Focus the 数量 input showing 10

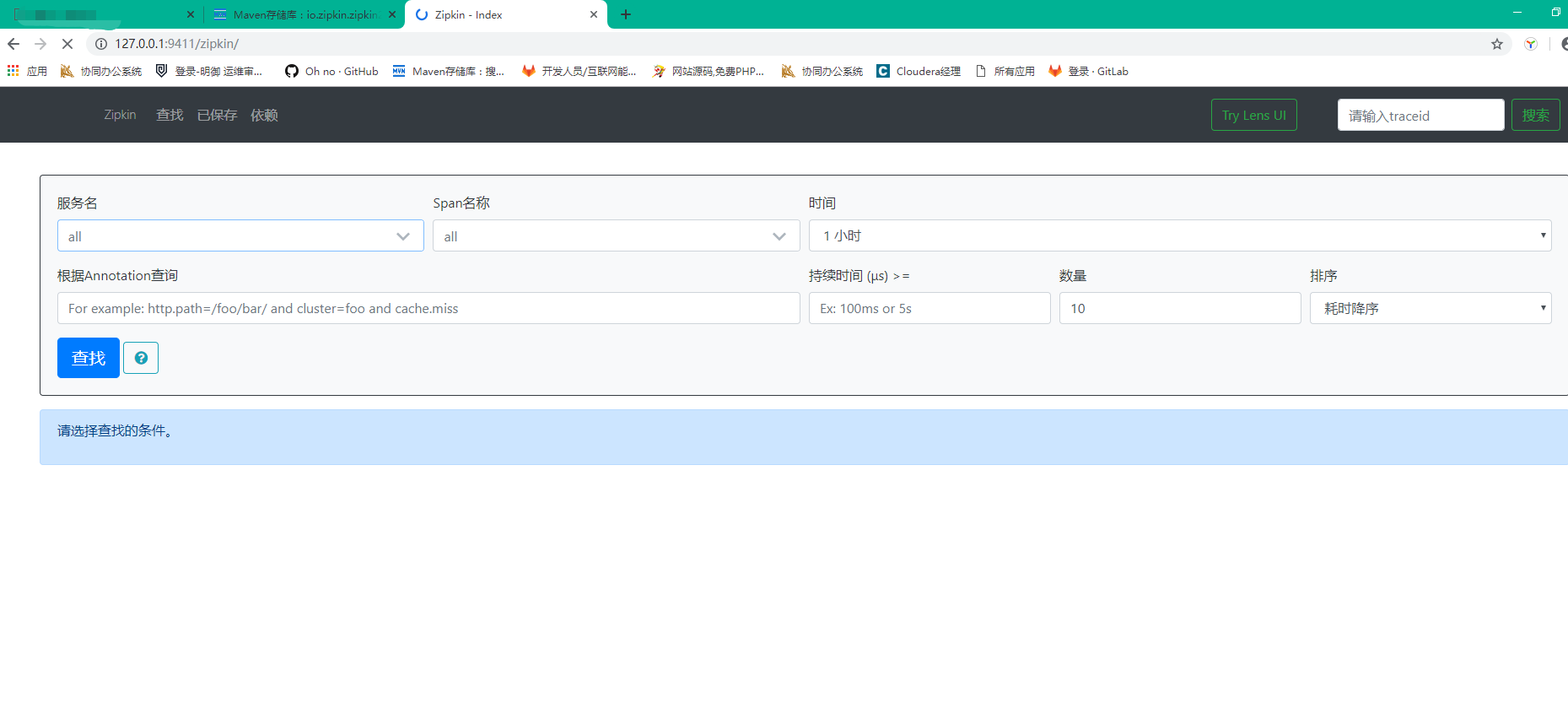click(1180, 308)
